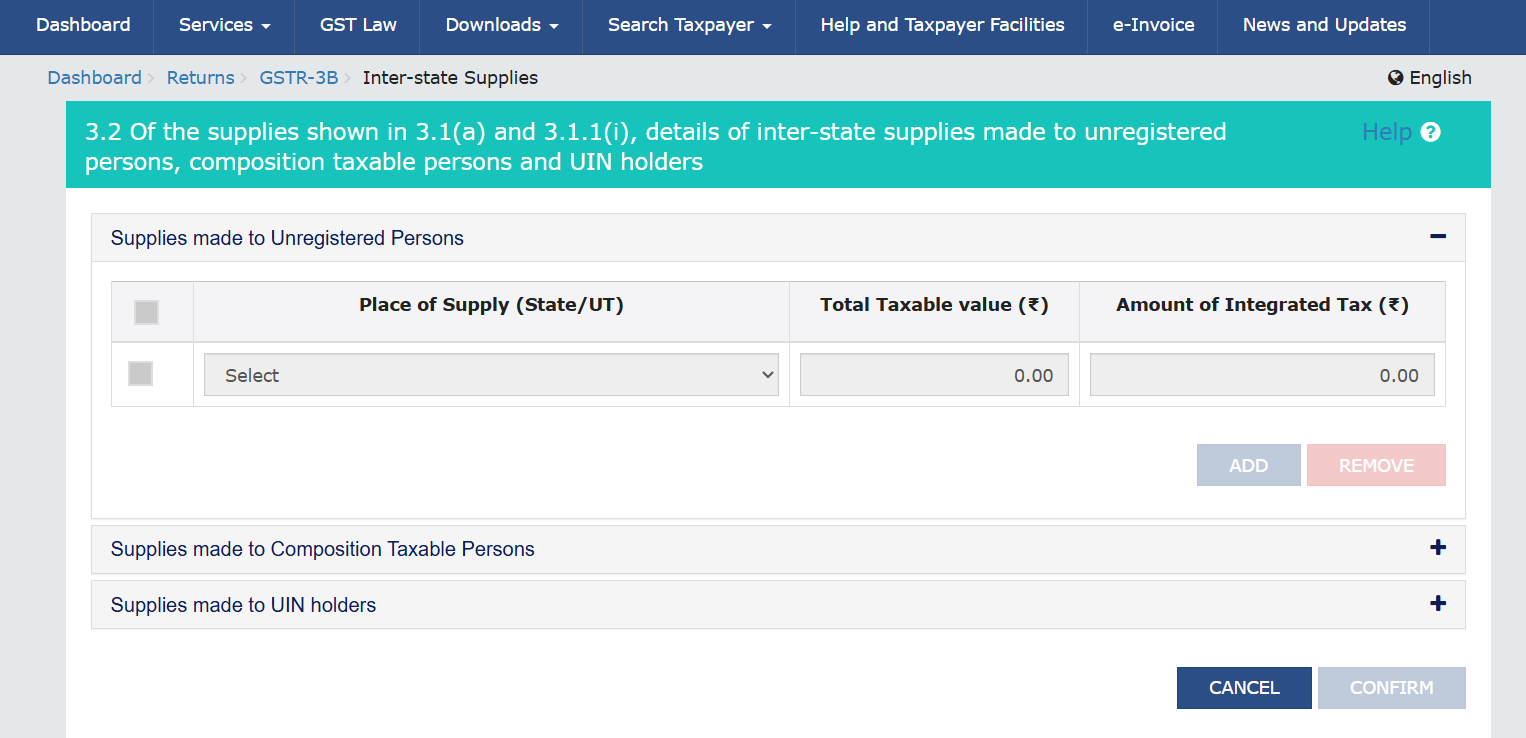Screen dimensions: 1526x738
Task: Open the Downloads dropdown menu
Action: [502, 26]
